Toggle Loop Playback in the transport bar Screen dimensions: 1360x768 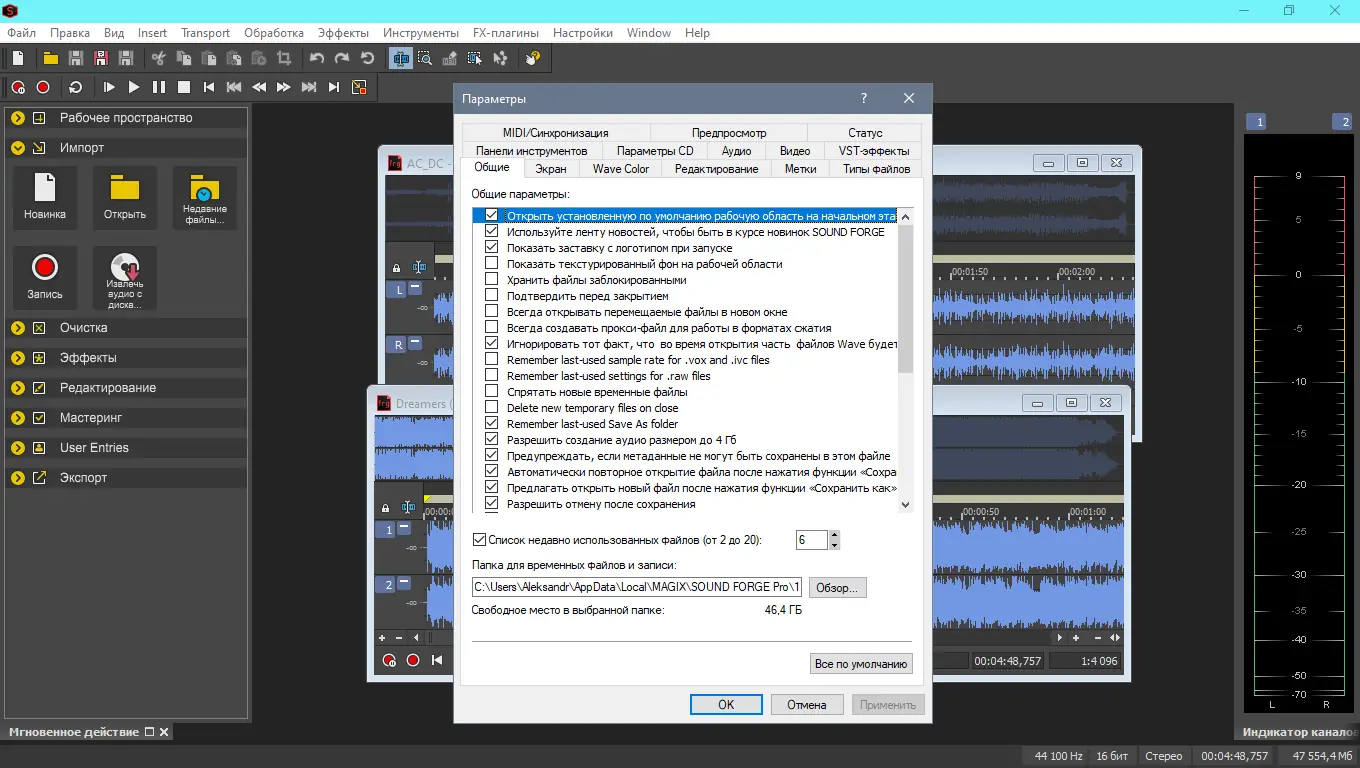[x=75, y=87]
